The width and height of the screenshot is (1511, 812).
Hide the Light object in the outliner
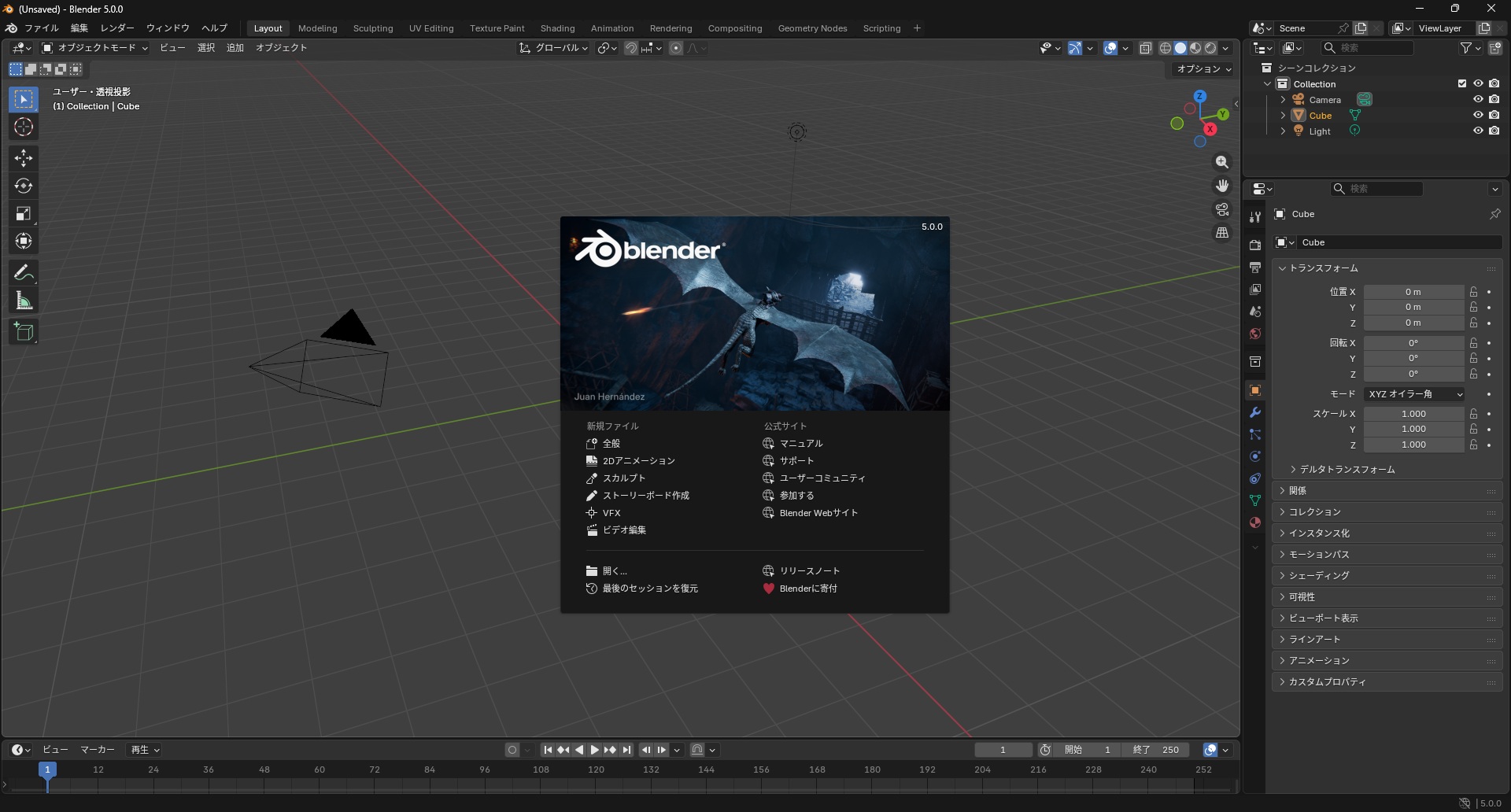(1479, 131)
